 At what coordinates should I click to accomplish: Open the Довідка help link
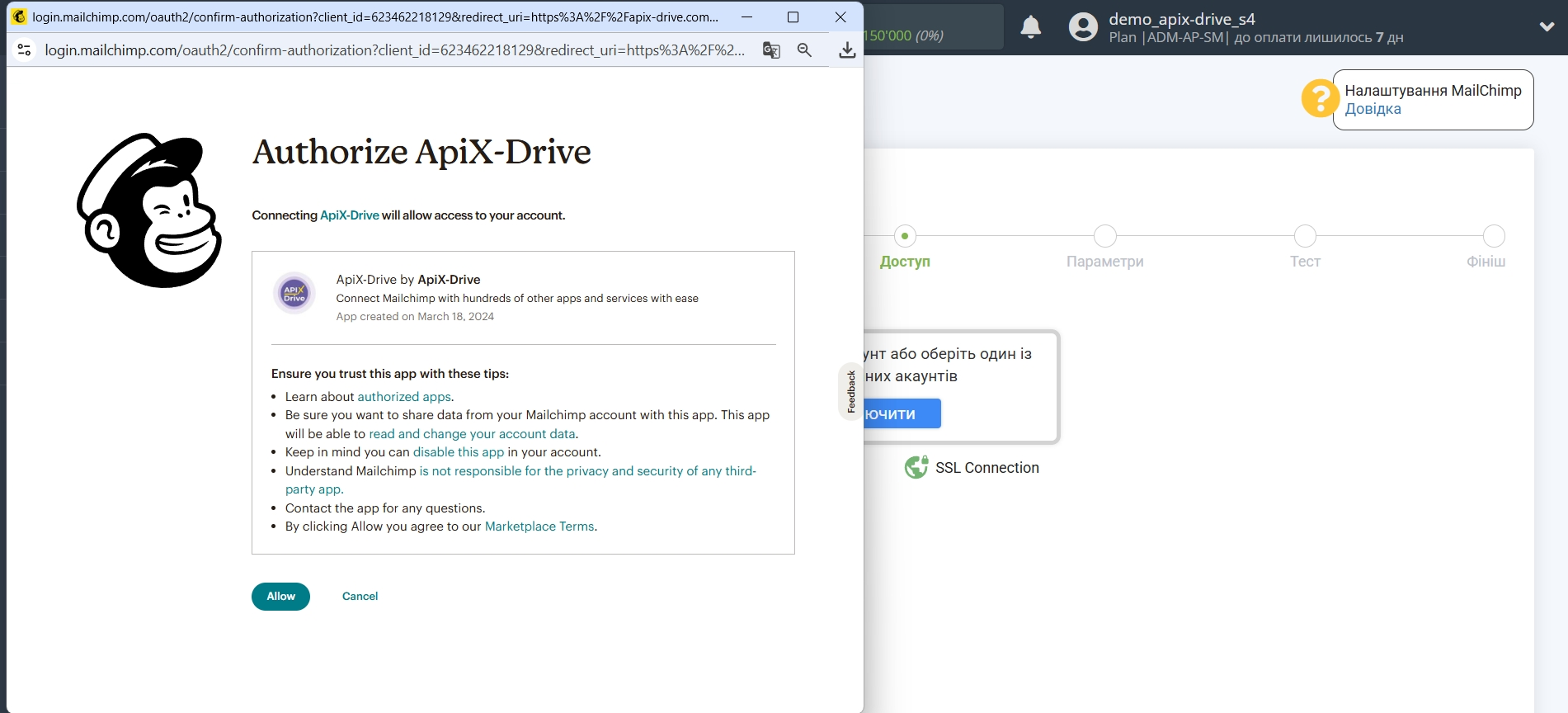tap(1373, 109)
